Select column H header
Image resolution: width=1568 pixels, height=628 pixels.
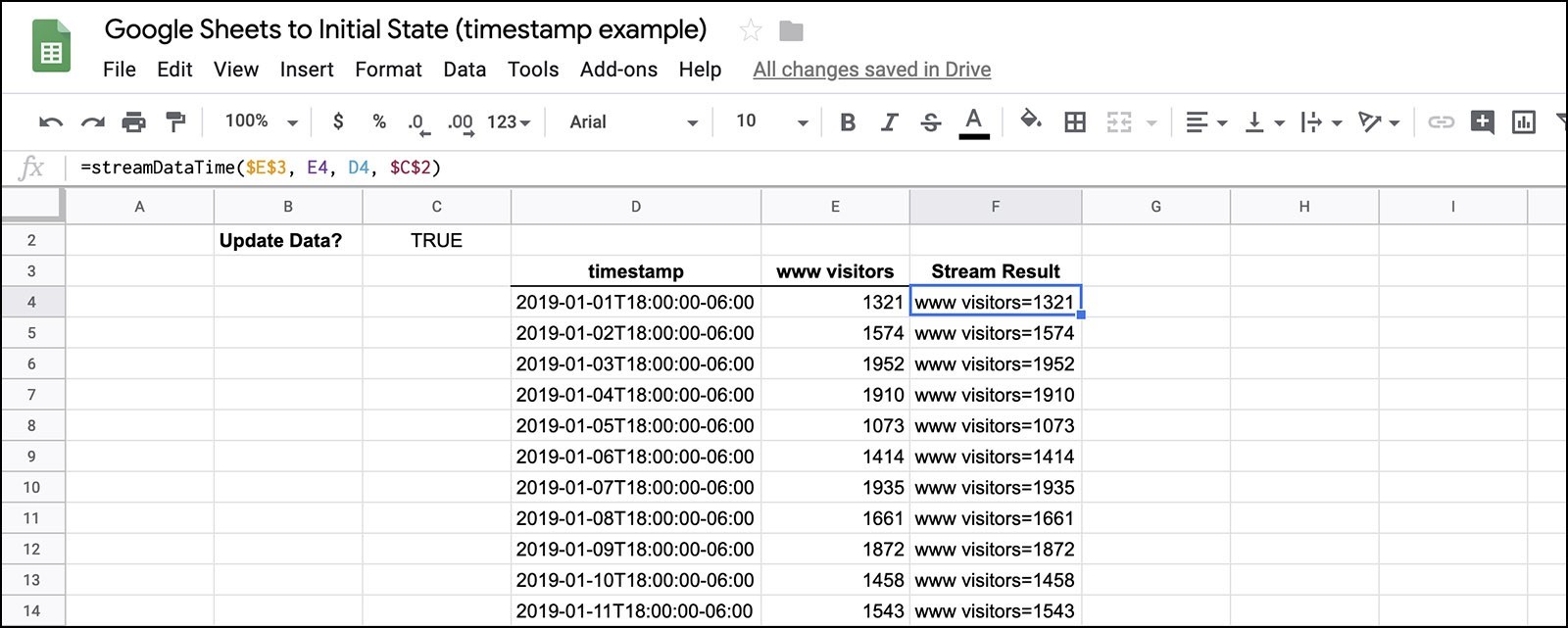point(1304,207)
